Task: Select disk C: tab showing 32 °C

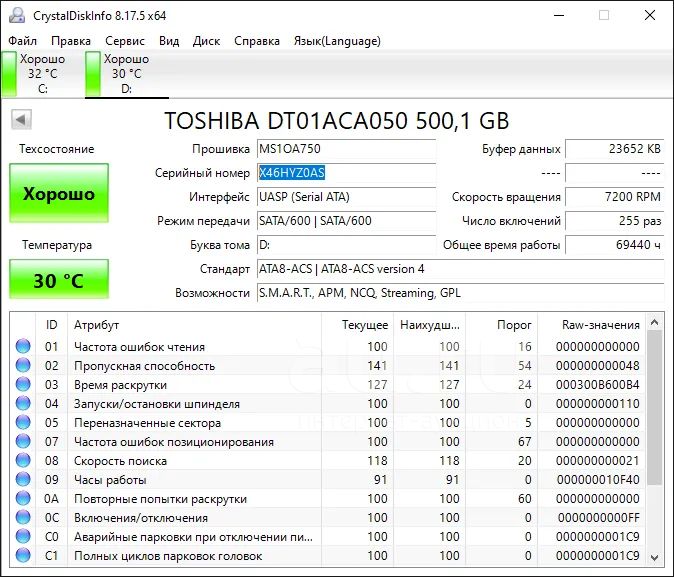Action: 42,74
